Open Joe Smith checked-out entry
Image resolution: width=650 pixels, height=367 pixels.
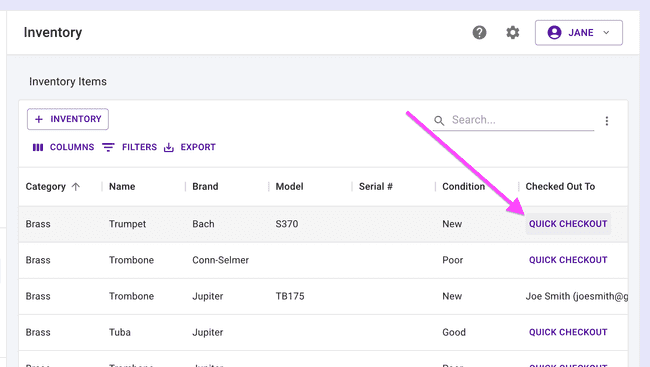click(x=577, y=296)
